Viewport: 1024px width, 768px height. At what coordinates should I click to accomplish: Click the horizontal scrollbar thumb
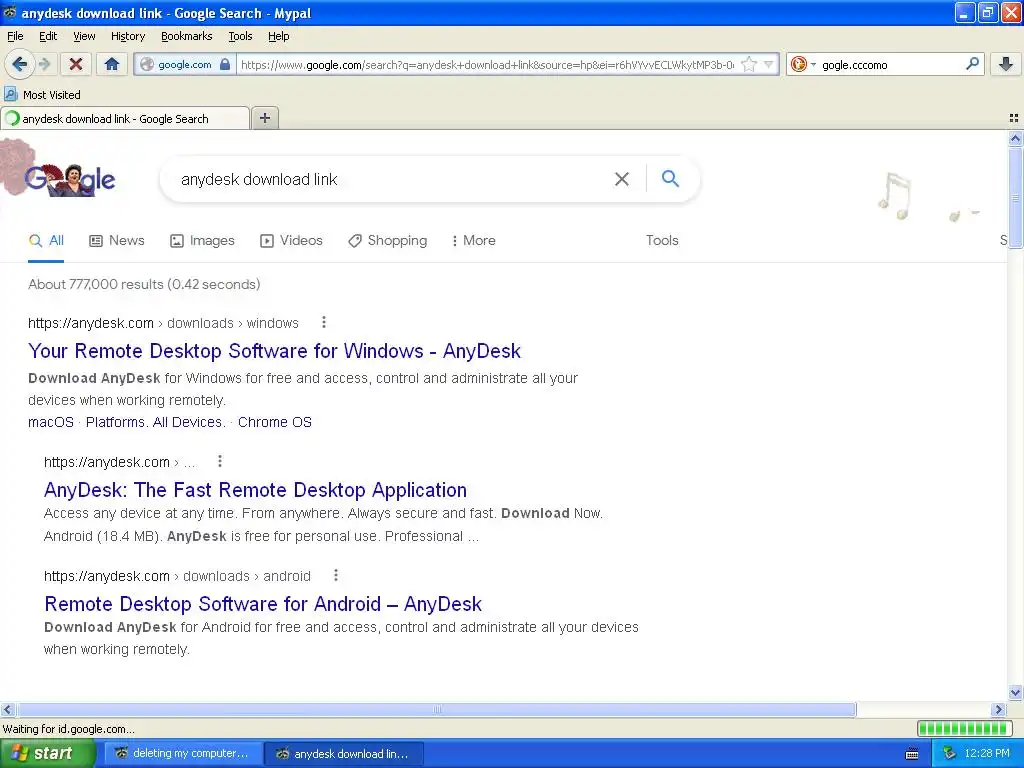[x=436, y=709]
